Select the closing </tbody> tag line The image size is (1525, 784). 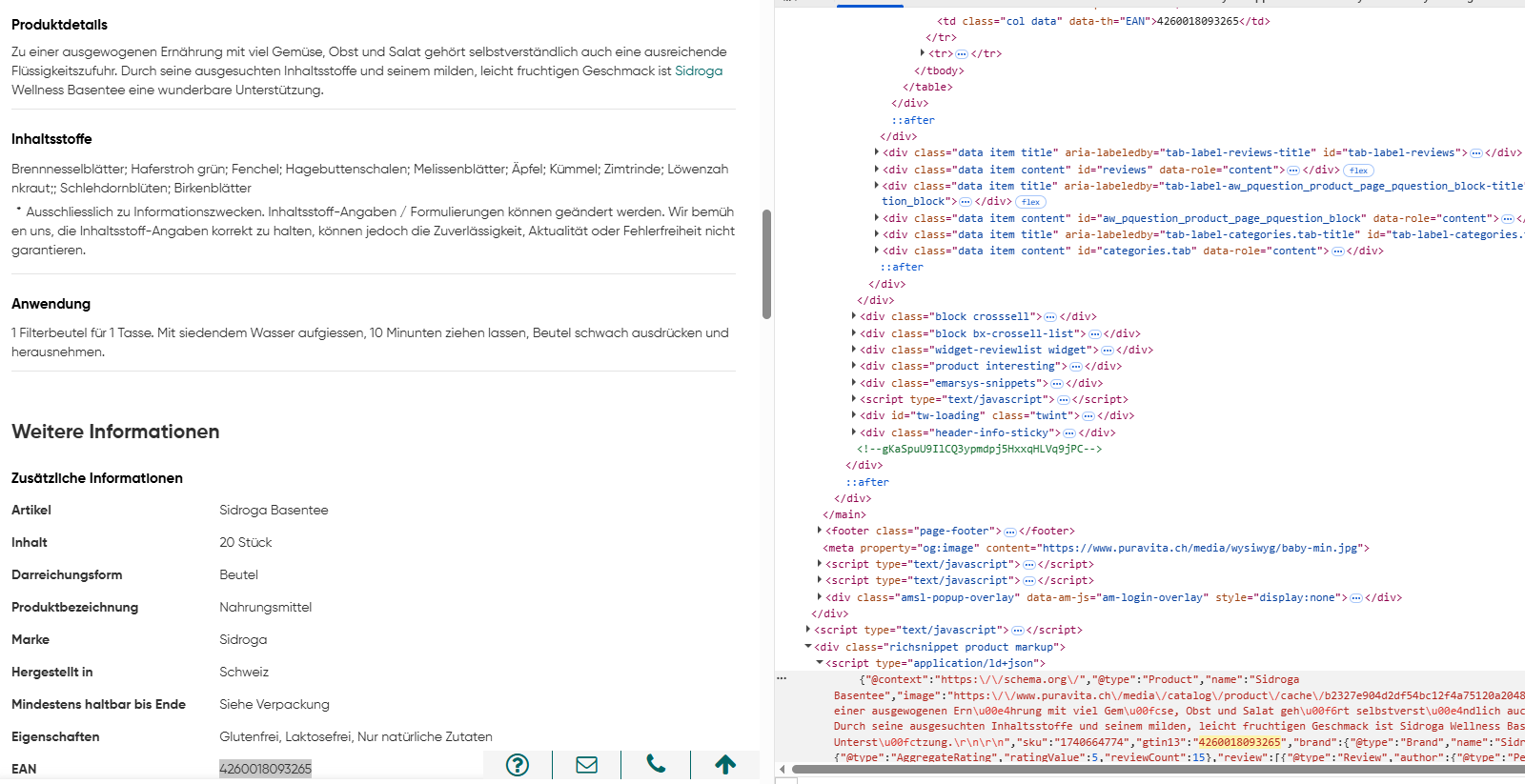(939, 70)
